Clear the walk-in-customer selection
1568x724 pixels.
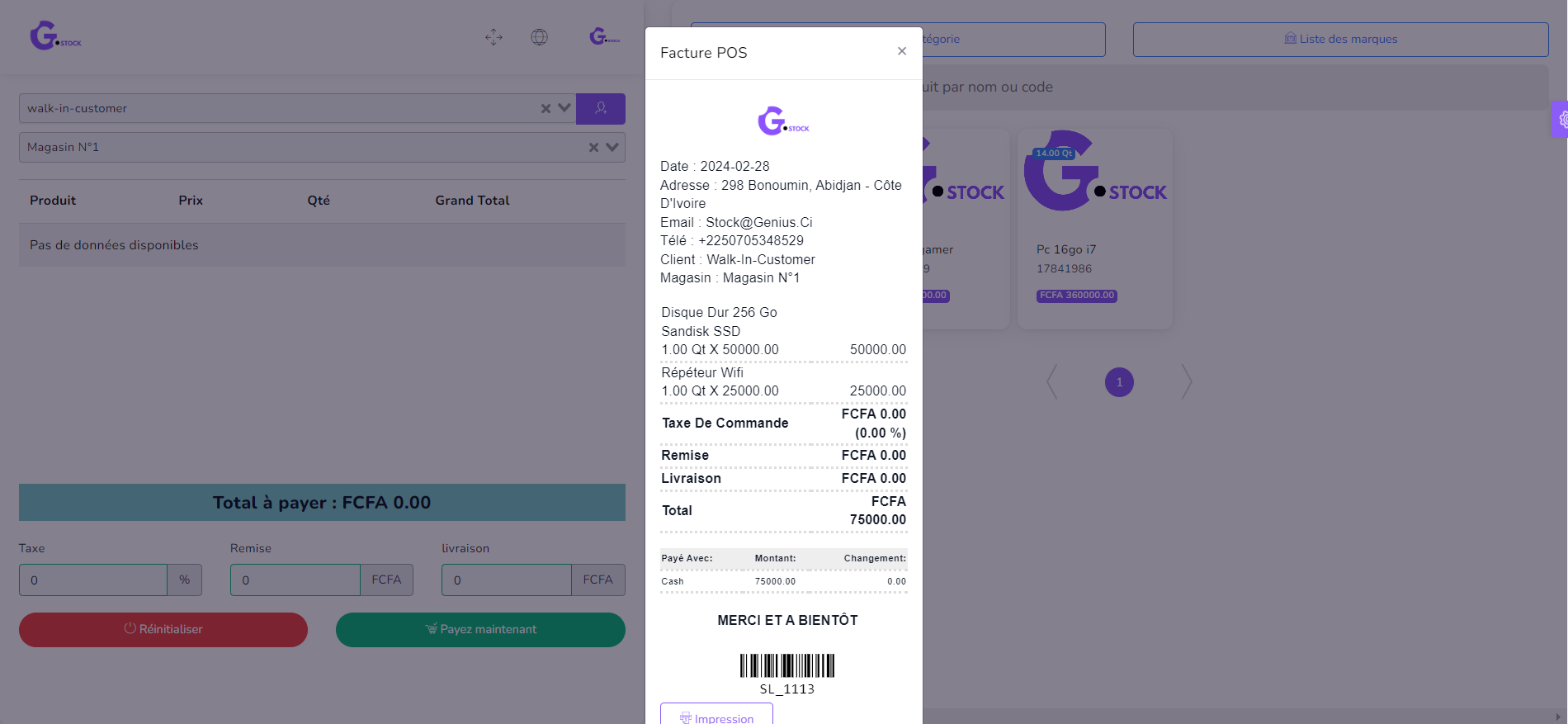pyautogui.click(x=545, y=108)
